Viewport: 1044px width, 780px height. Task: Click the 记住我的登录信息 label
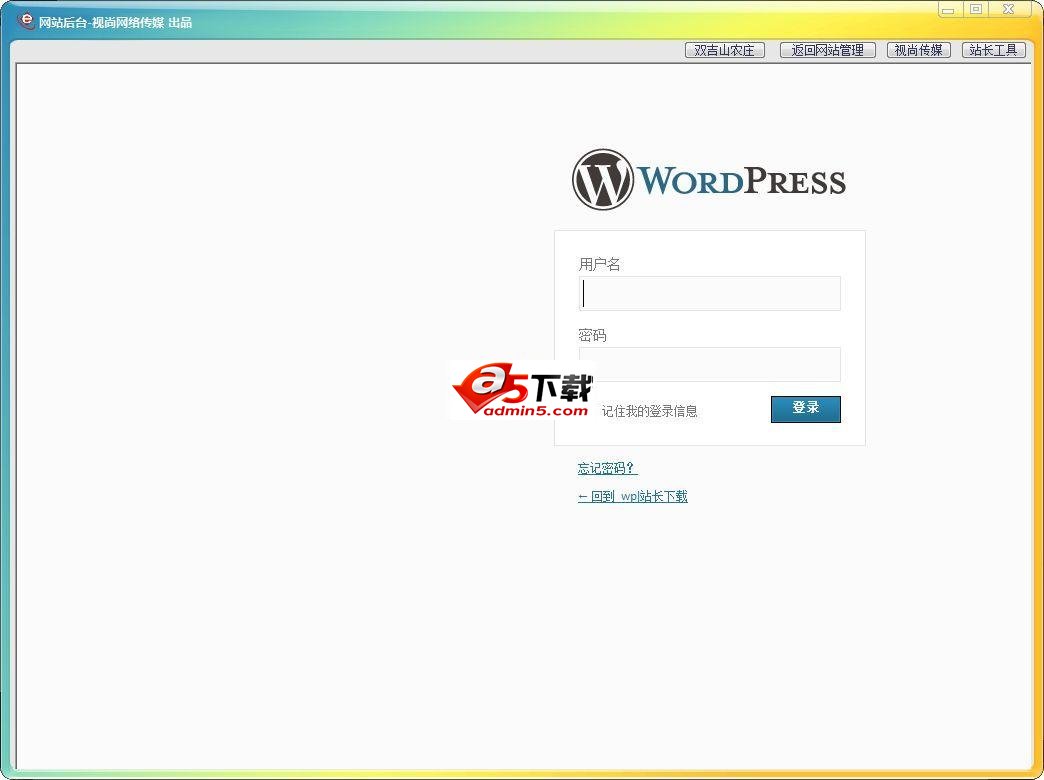click(x=649, y=411)
